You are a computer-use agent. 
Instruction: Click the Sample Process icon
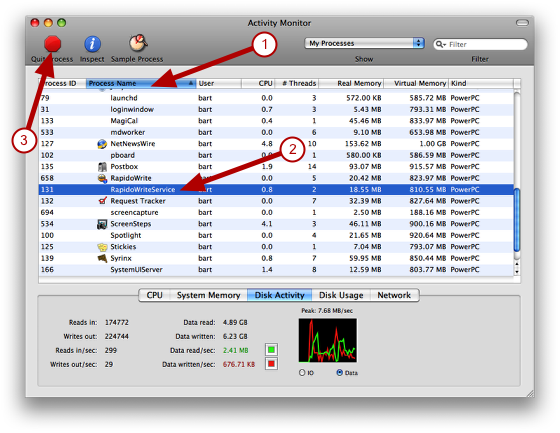[138, 43]
